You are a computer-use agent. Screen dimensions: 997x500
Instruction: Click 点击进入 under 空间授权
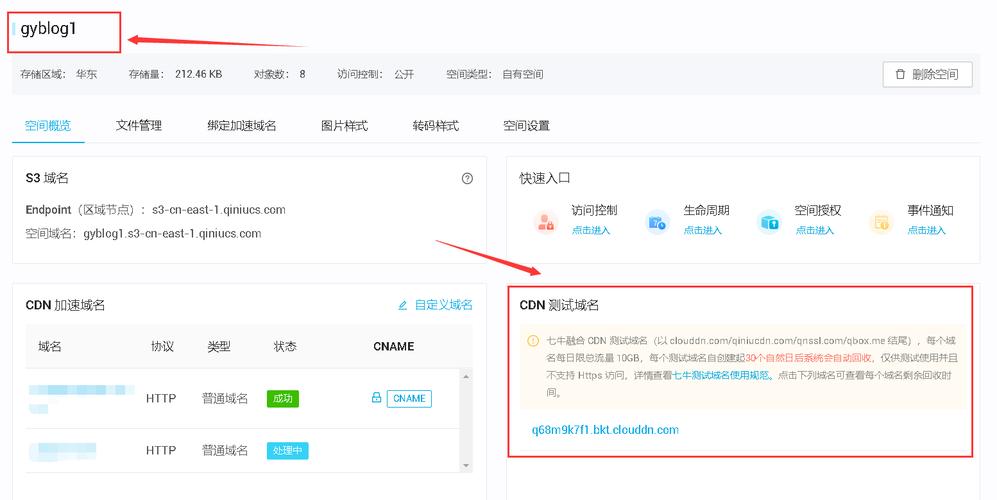[815, 230]
